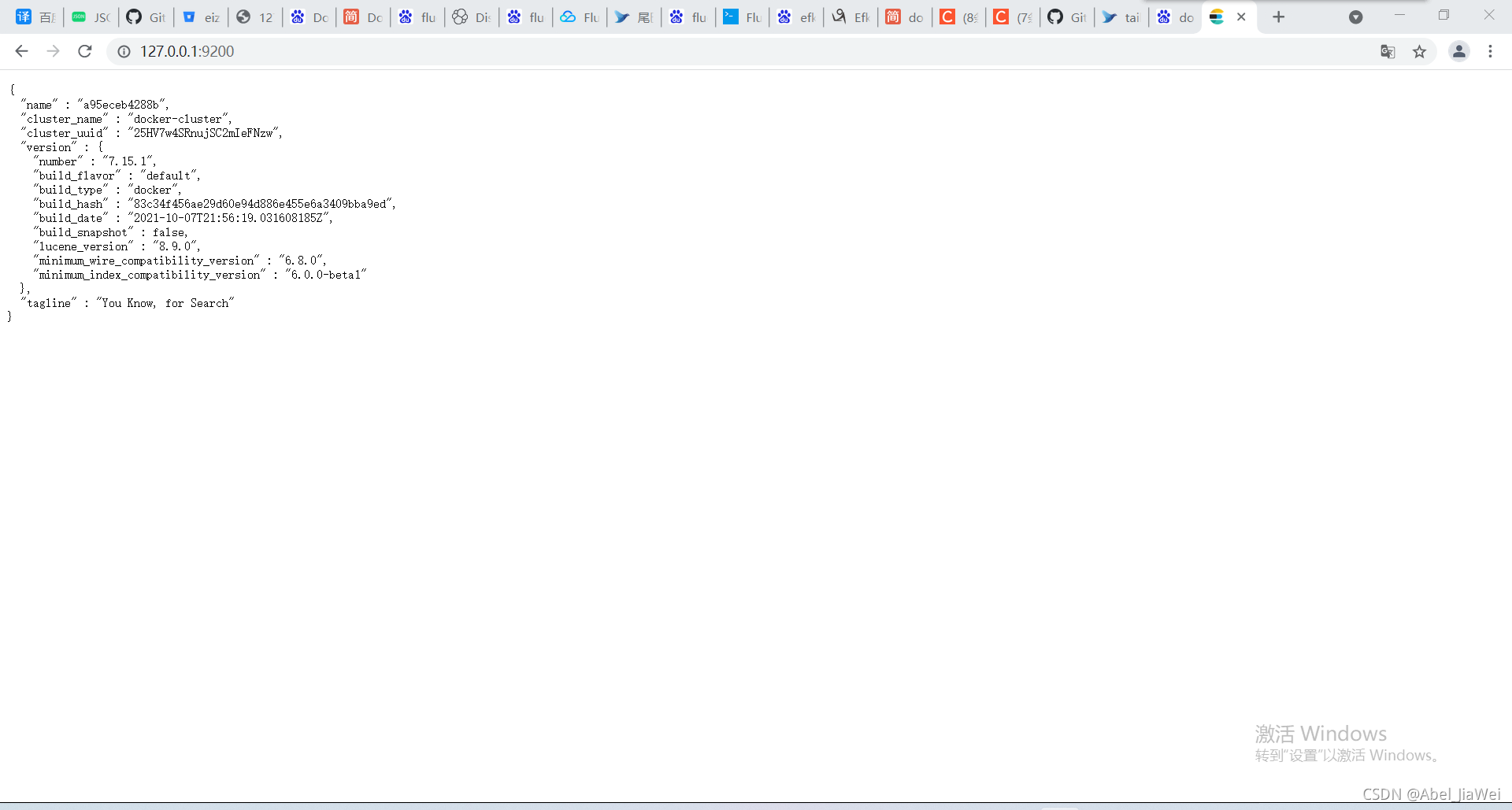Open the translate page icon

coord(1388,51)
